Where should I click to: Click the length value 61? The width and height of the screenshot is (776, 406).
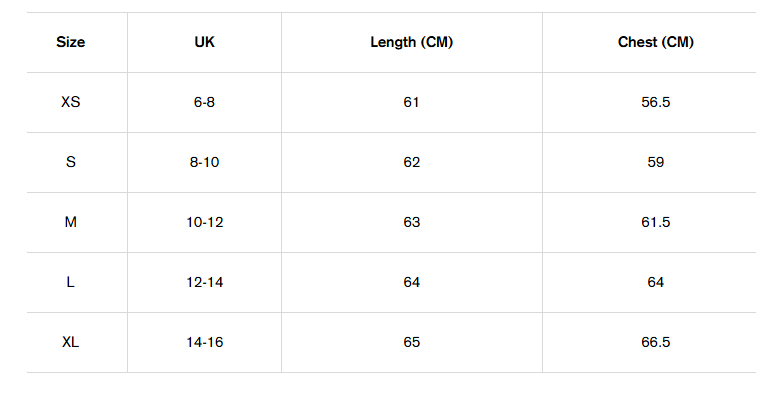click(412, 102)
